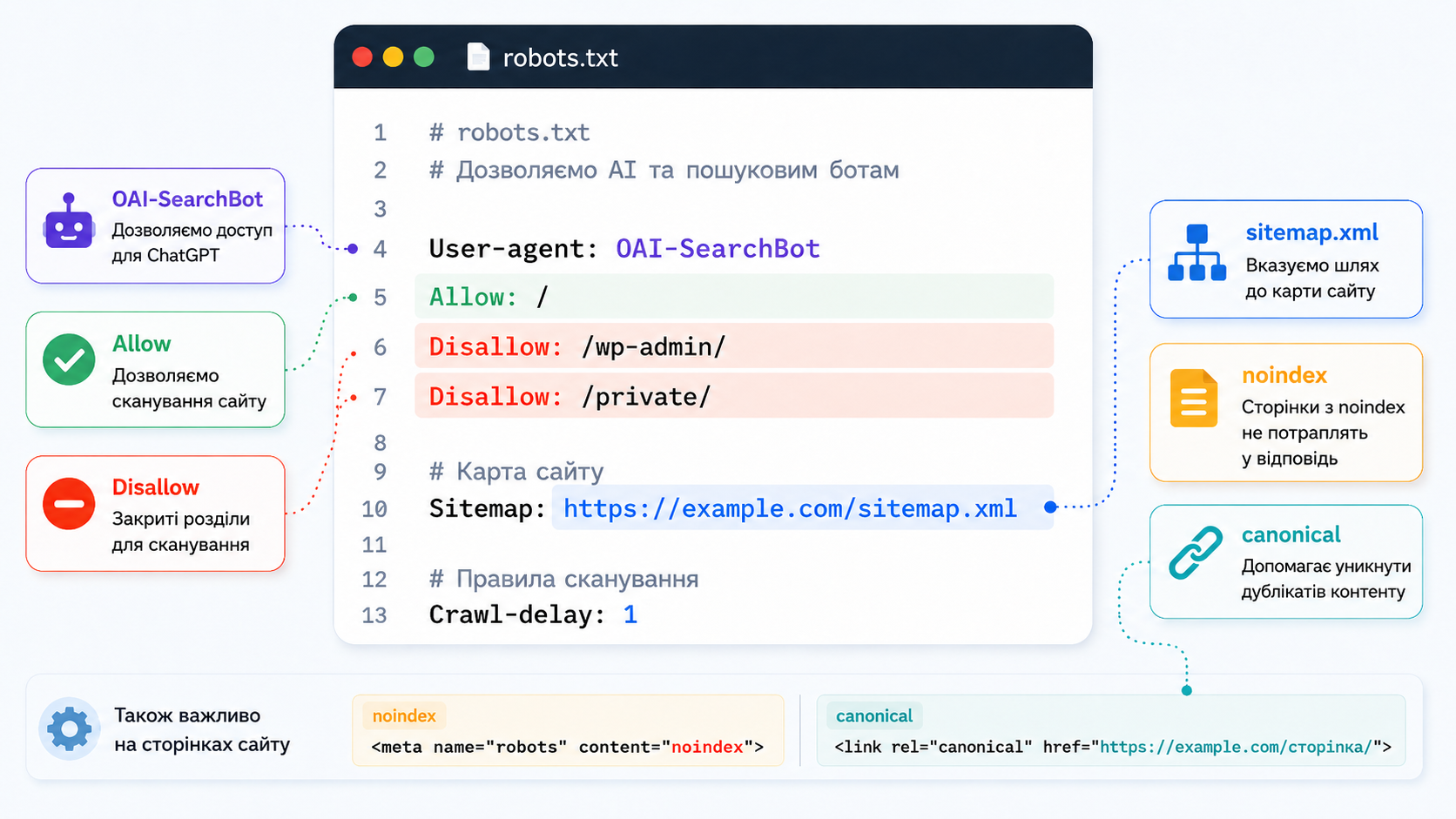Click text 'Дозволяємо сканування сайту'

coord(189,388)
